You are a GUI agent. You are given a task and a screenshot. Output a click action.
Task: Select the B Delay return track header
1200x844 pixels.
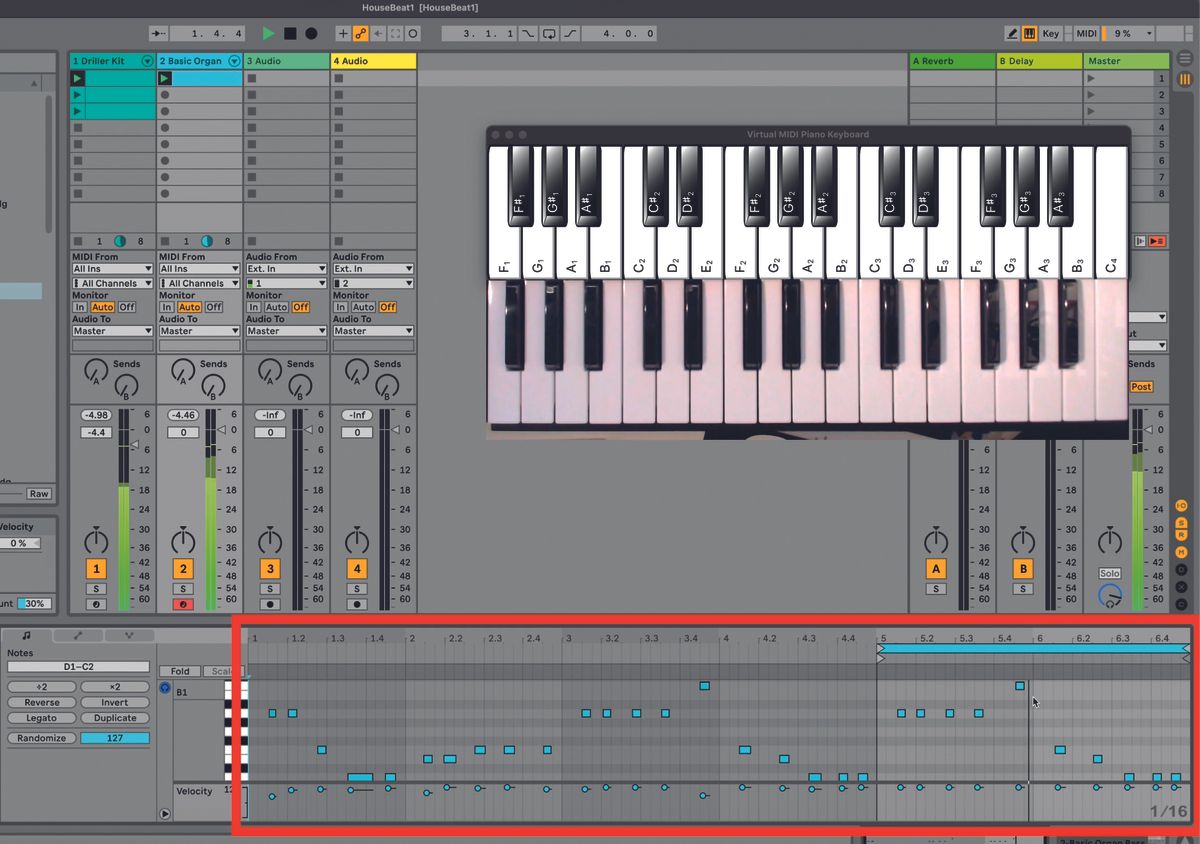pos(1040,61)
